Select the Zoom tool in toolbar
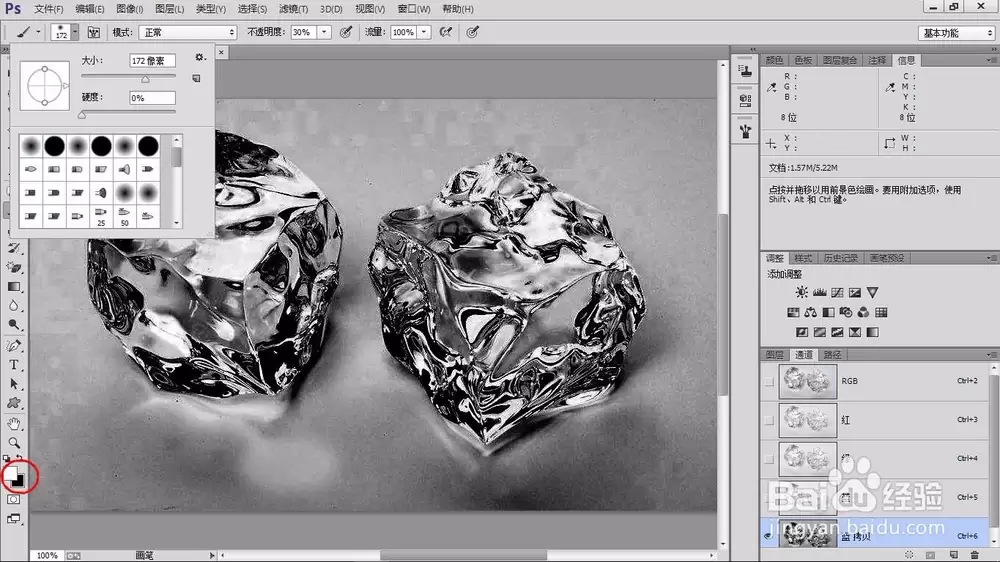Image resolution: width=1000 pixels, height=562 pixels. pyautogui.click(x=13, y=443)
